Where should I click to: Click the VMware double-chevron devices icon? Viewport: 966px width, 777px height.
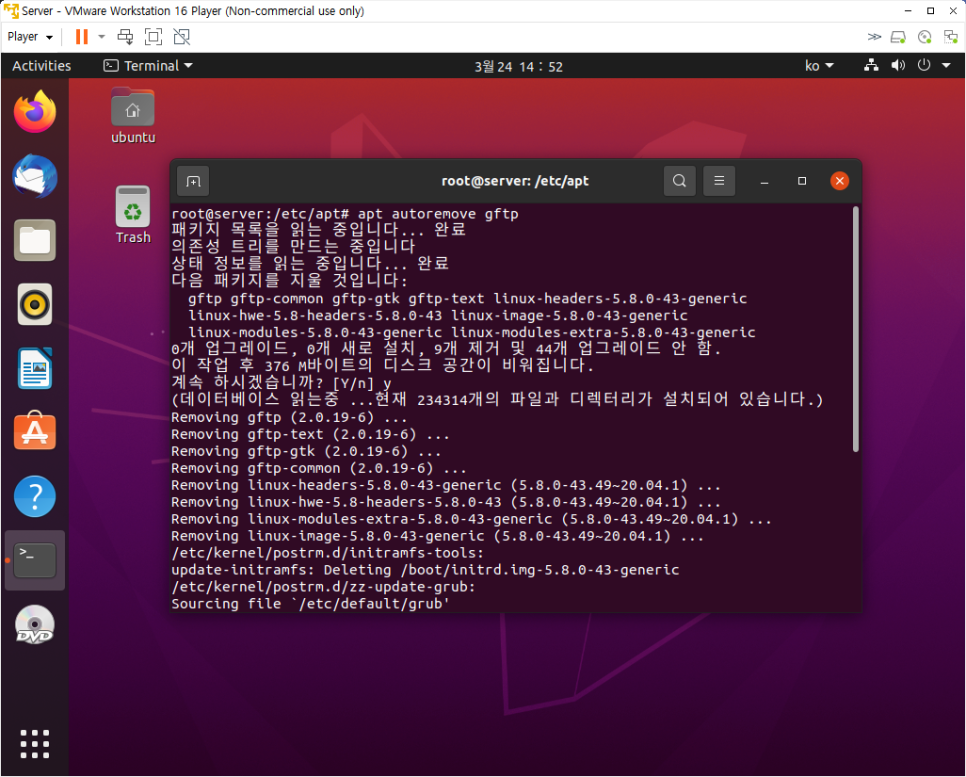[874, 37]
